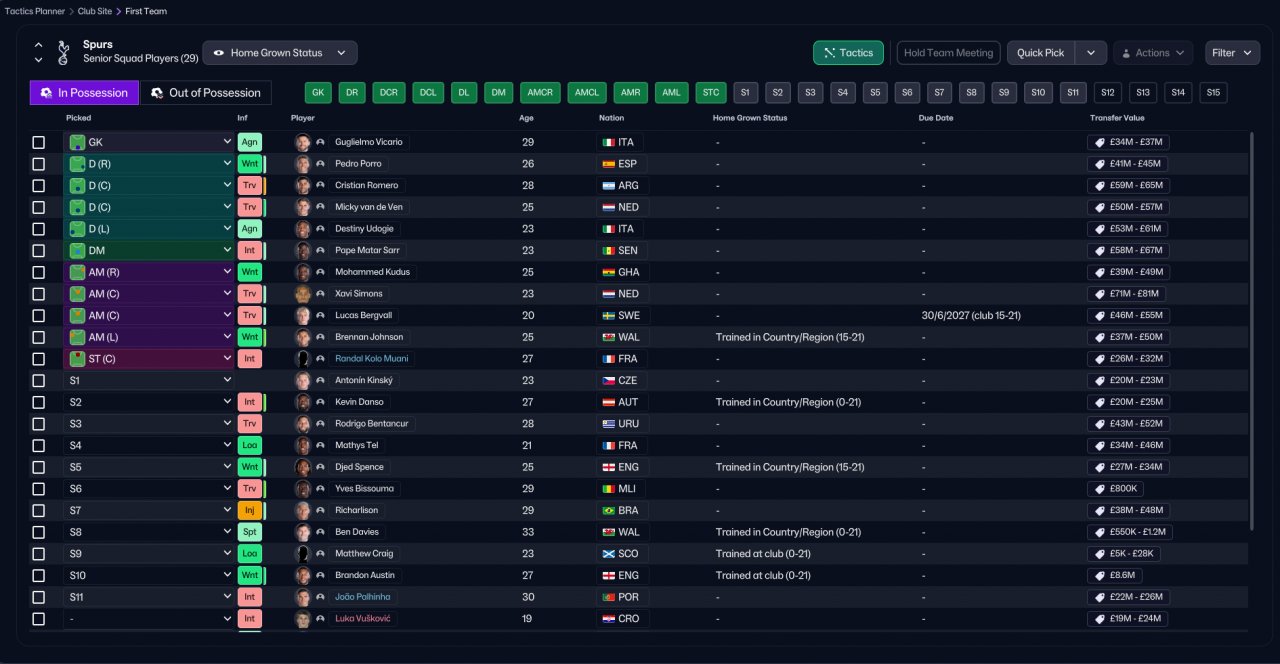Click the transfer value tag for Xavi Simons
1280x664 pixels.
(x=1128, y=294)
